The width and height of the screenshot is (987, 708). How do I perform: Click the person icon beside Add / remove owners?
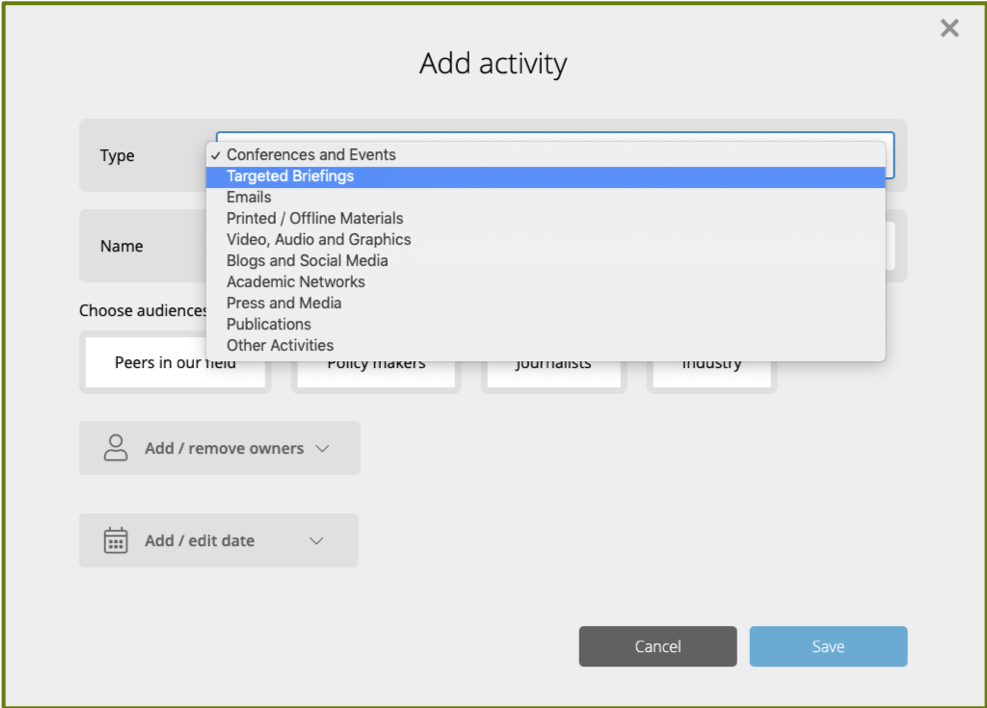[x=116, y=448]
